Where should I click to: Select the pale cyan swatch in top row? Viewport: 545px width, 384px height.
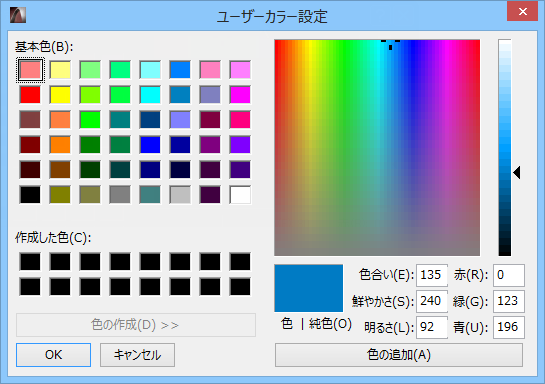(x=150, y=70)
